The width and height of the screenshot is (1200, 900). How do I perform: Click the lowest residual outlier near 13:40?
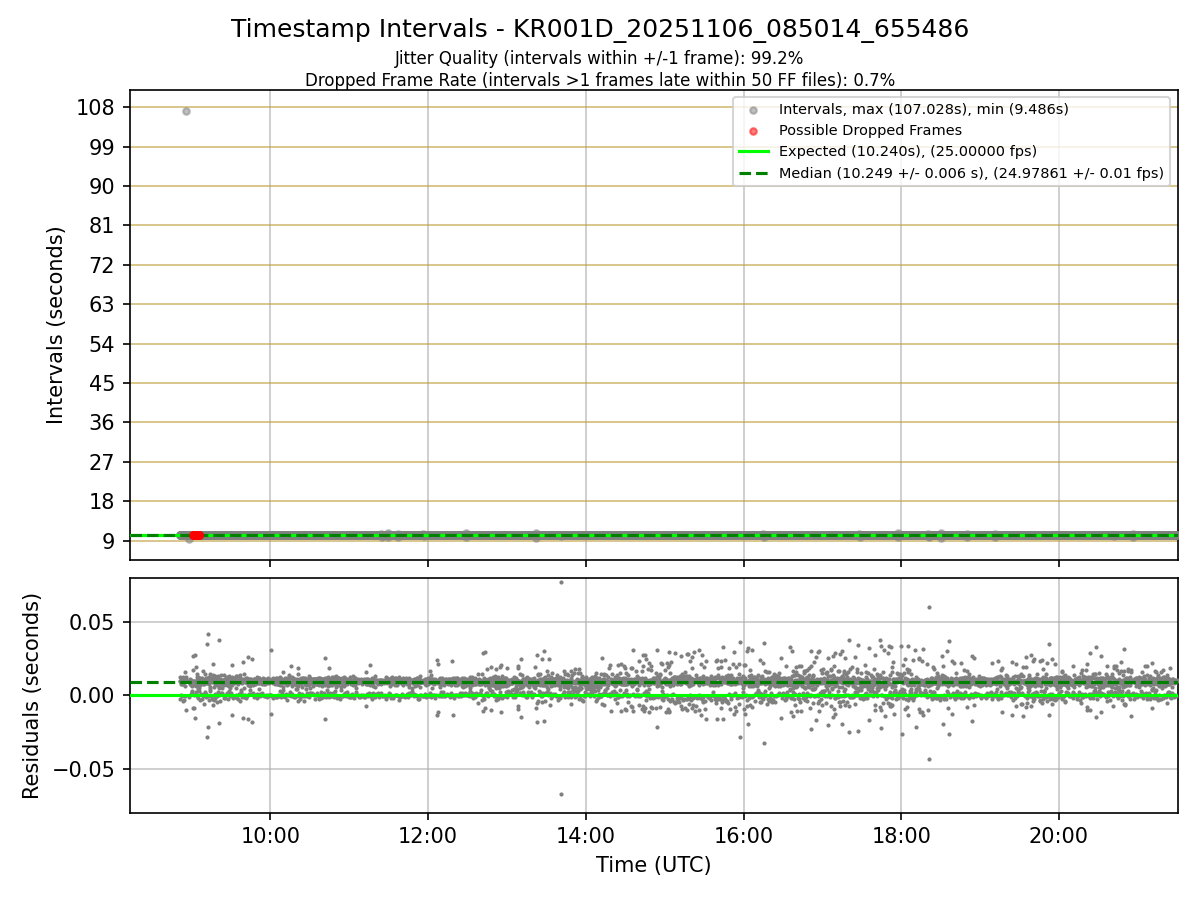pos(561,794)
